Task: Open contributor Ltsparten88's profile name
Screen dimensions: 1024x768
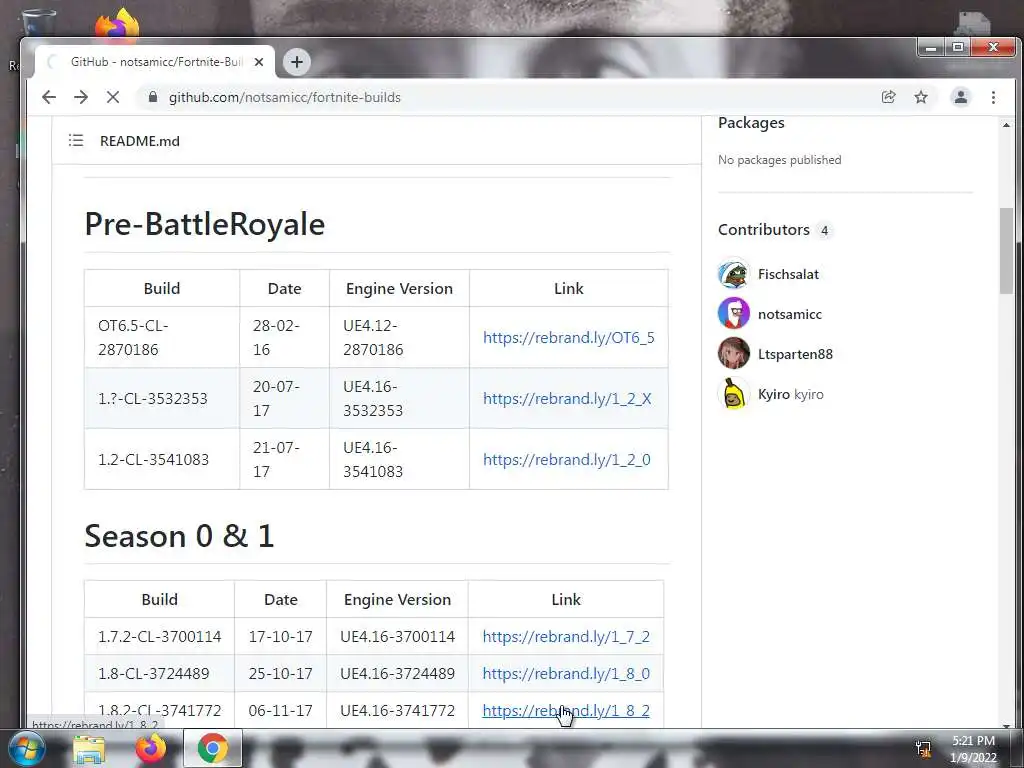Action: point(795,355)
